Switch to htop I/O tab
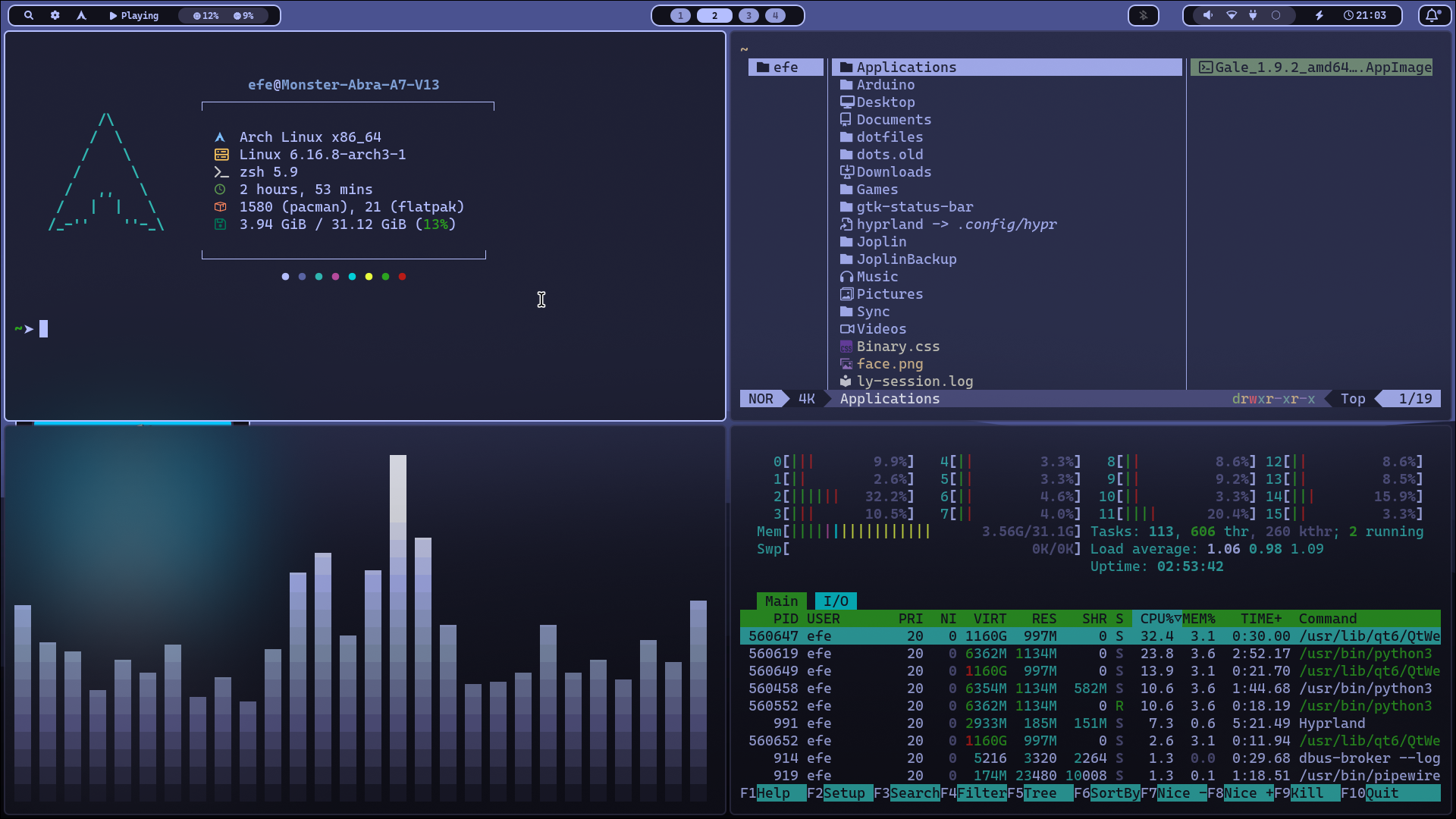This screenshot has width=1456, height=819. [x=836, y=601]
